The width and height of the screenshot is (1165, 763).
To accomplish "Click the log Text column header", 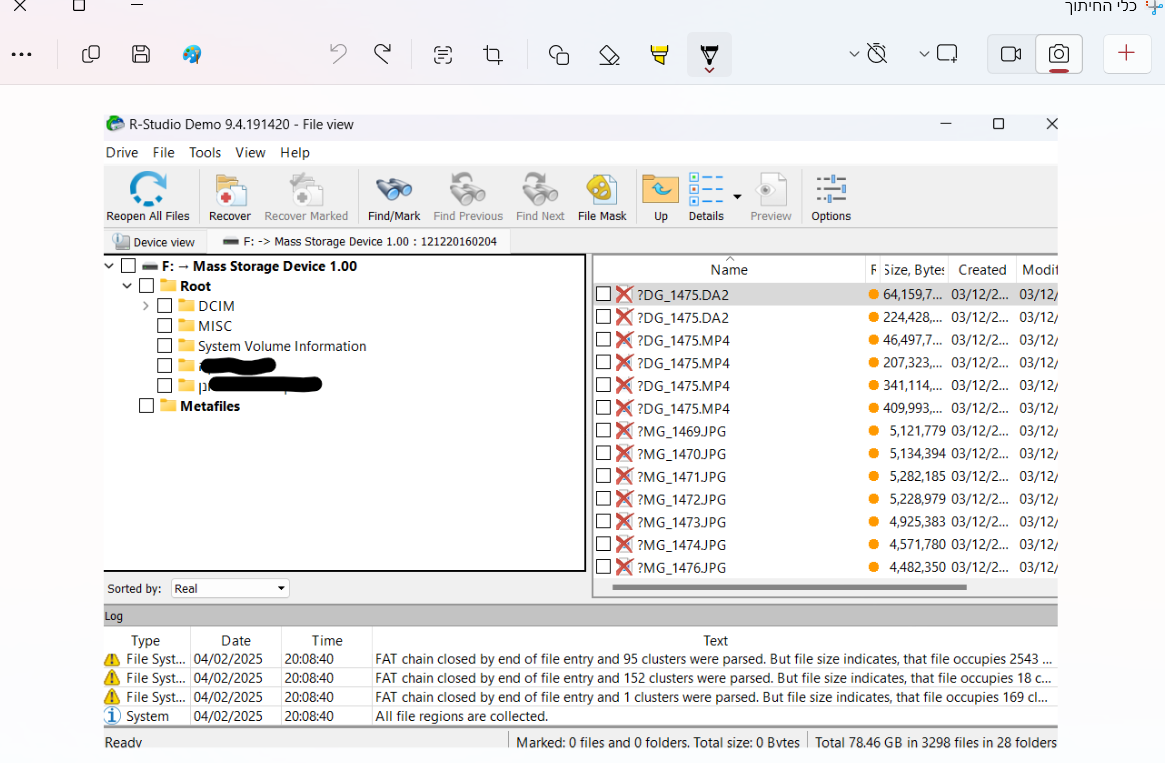I will click(x=715, y=640).
